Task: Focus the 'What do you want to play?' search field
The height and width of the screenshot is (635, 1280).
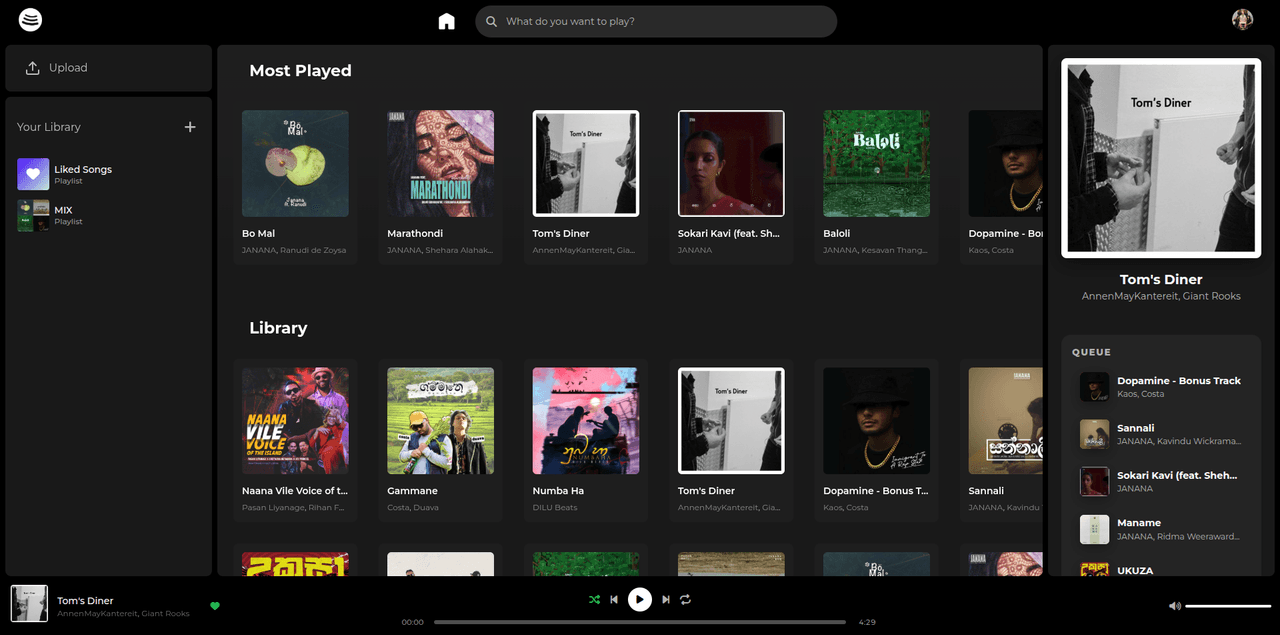Action: 656,21
